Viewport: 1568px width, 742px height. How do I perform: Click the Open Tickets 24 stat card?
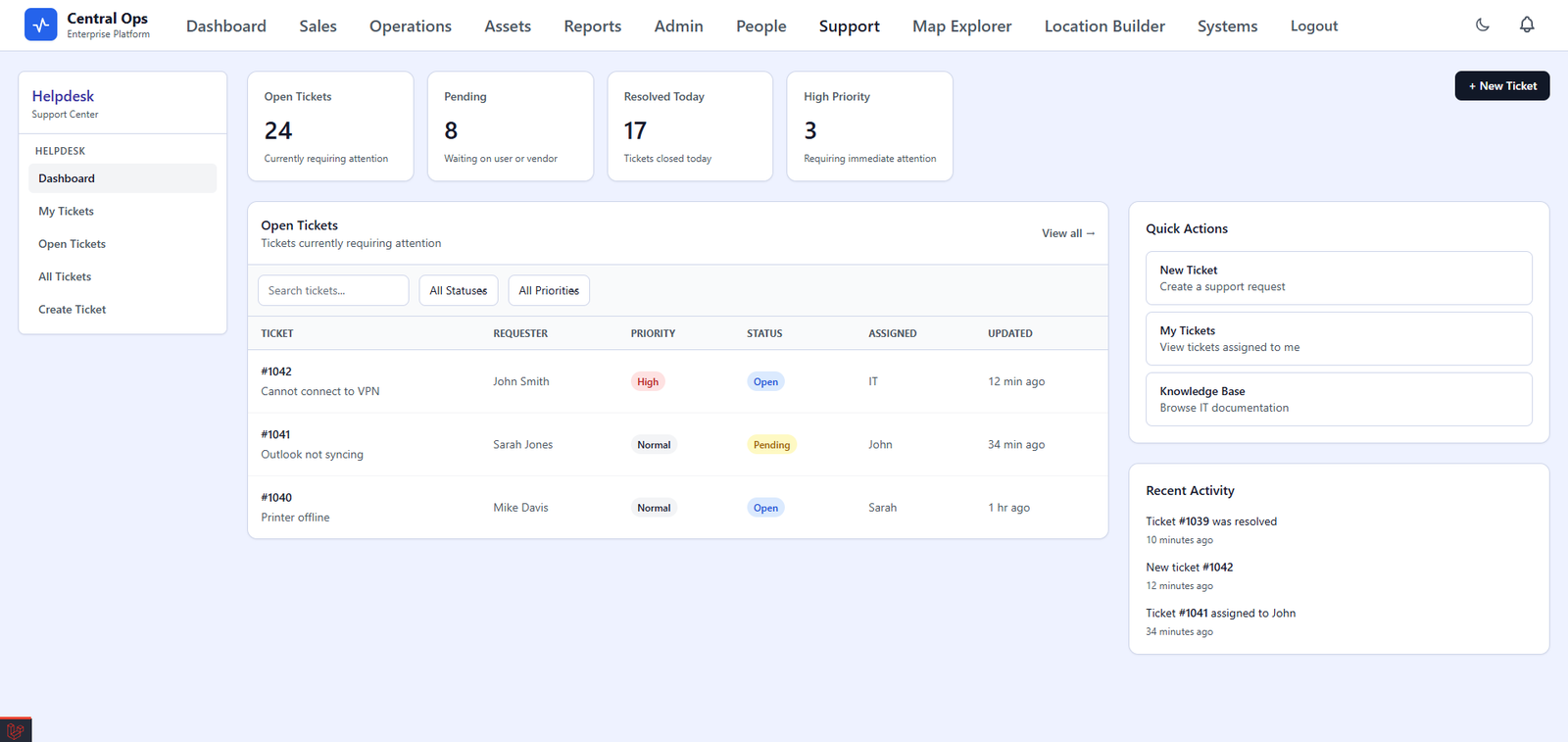[x=330, y=126]
